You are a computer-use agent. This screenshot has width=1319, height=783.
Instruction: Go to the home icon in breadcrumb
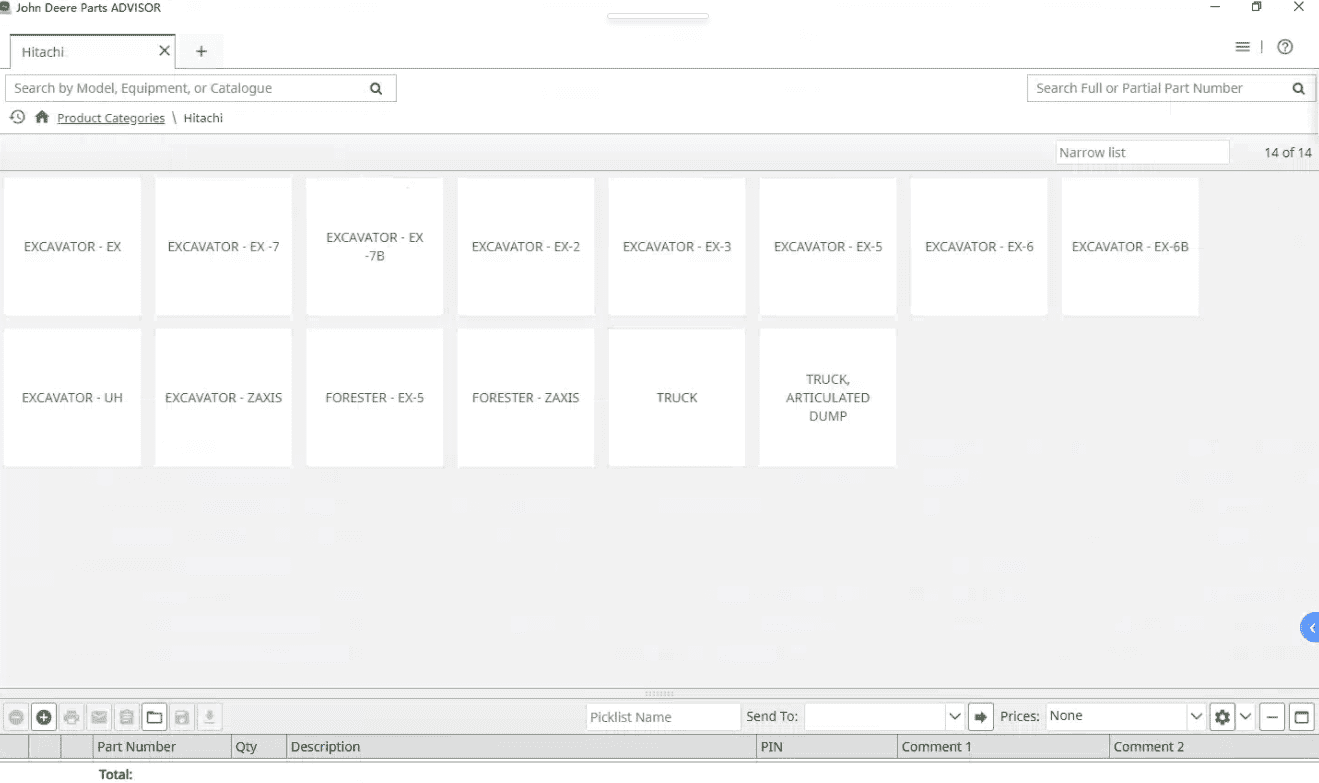point(42,117)
